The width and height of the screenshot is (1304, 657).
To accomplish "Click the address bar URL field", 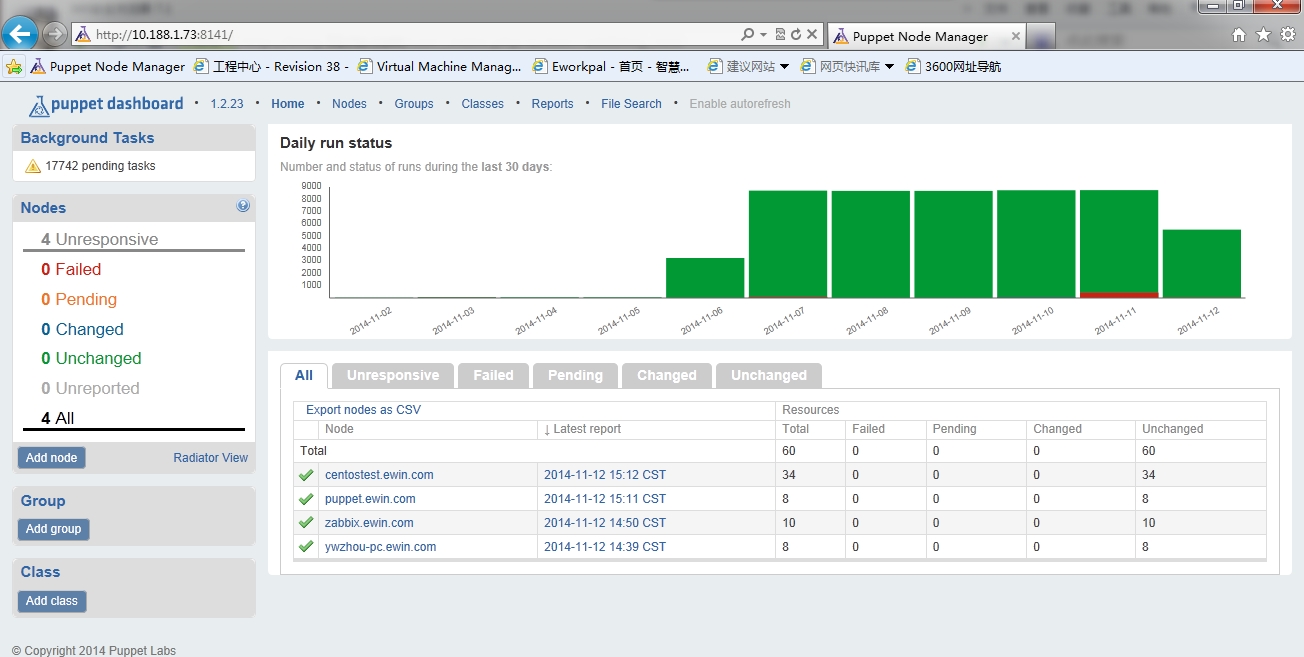I will (405, 34).
